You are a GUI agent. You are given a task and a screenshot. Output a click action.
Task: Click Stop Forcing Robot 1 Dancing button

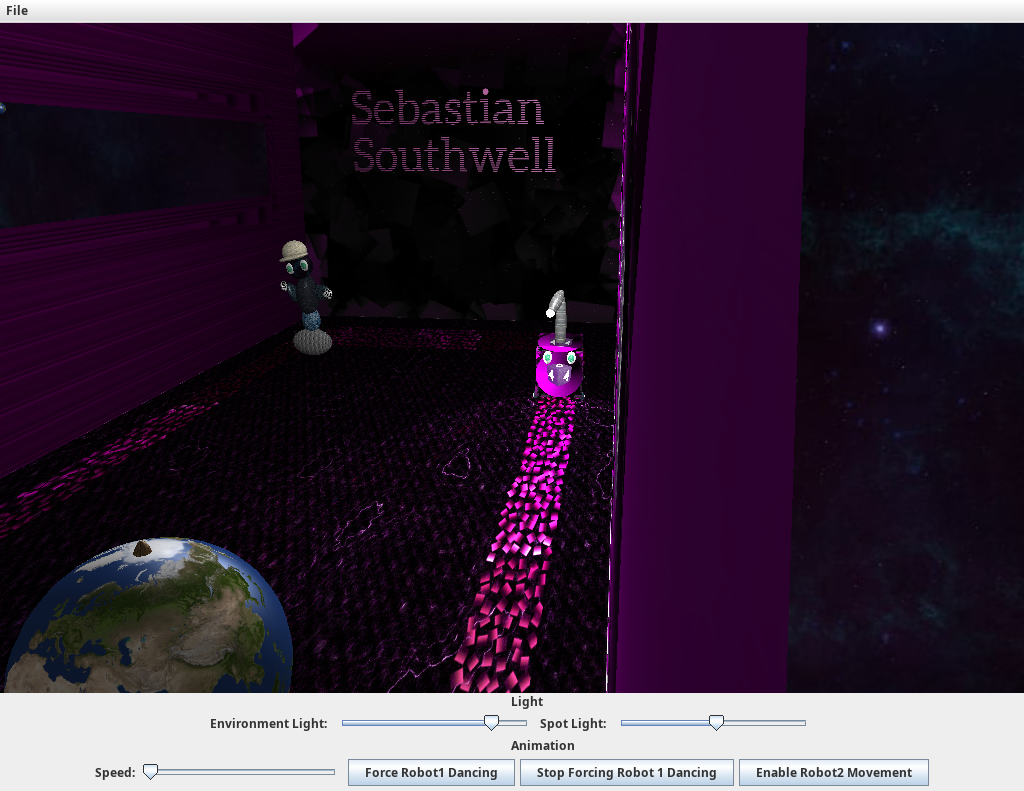pyautogui.click(x=626, y=773)
